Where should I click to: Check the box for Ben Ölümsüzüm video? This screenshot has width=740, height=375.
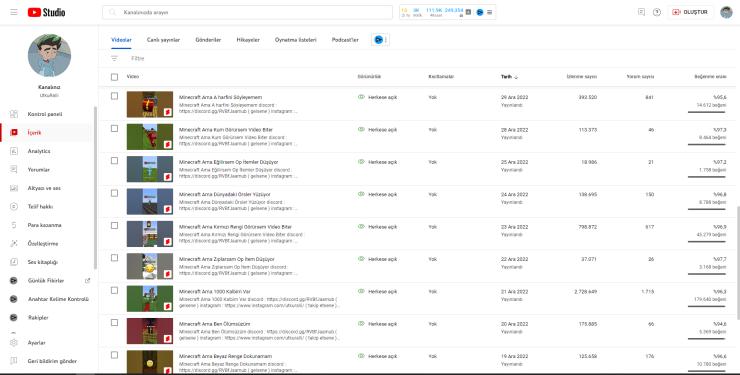[114, 323]
